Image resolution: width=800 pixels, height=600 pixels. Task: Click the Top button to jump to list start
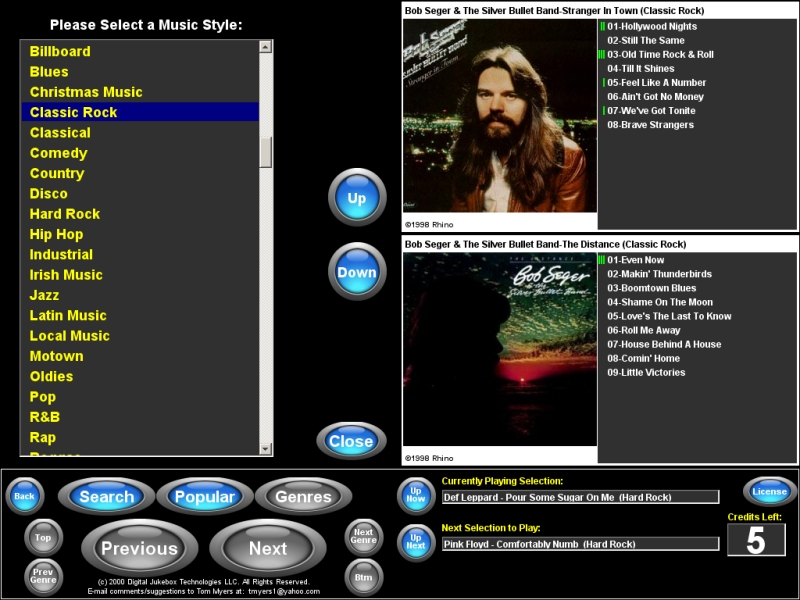(x=42, y=537)
